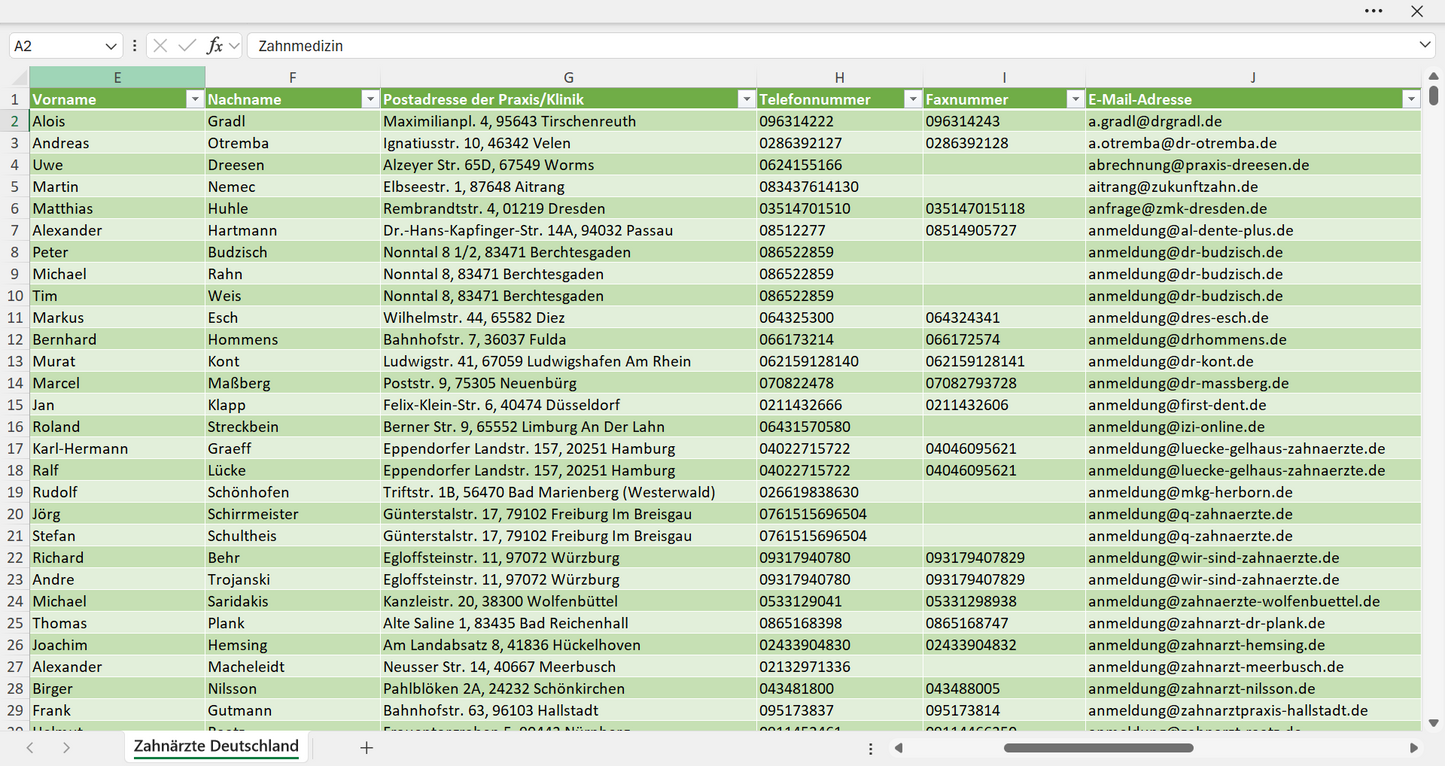Click cell with Nachname Budzisch

[x=292, y=252]
